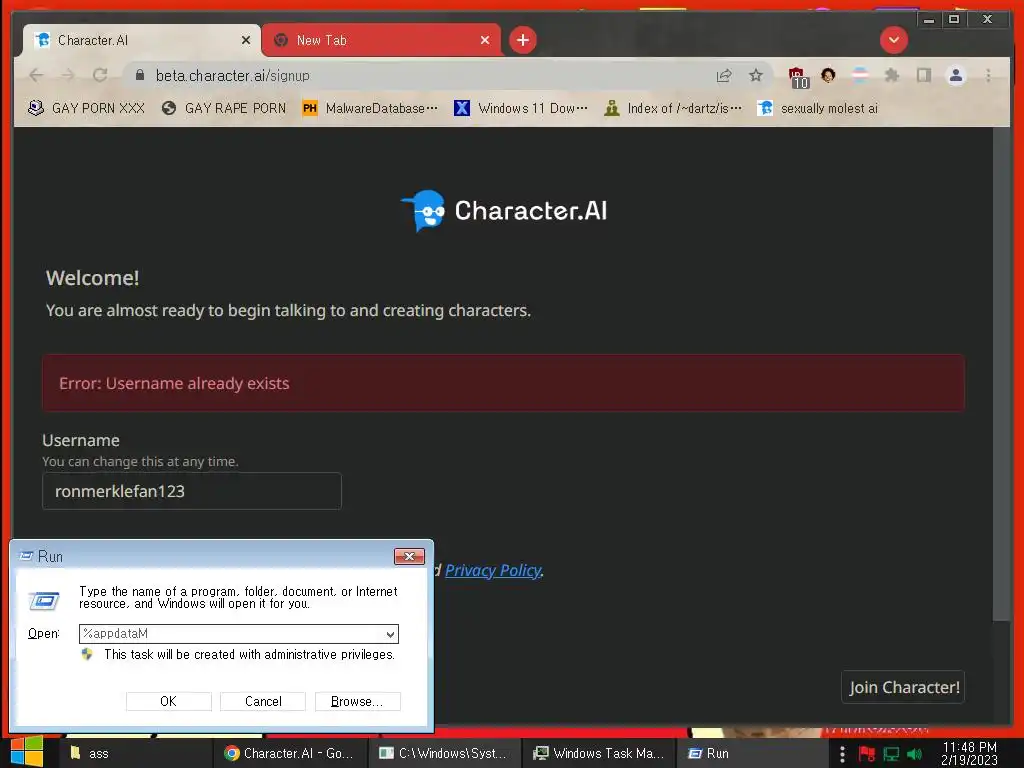Click the 'Error: Username already exists' text
This screenshot has width=1024, height=768.
174,383
